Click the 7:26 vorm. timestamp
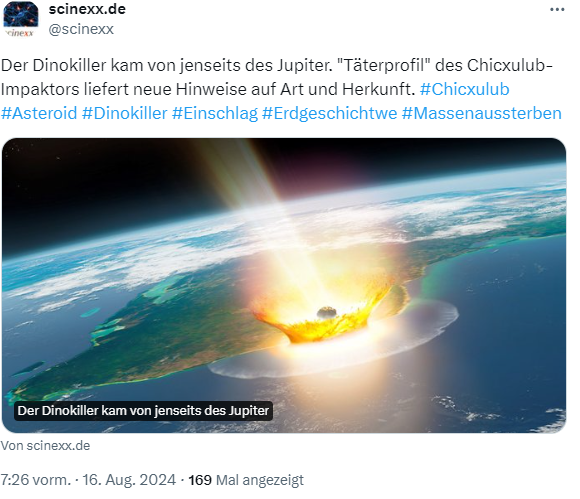Image resolution: width=580 pixels, height=499 pixels. [x=36, y=480]
